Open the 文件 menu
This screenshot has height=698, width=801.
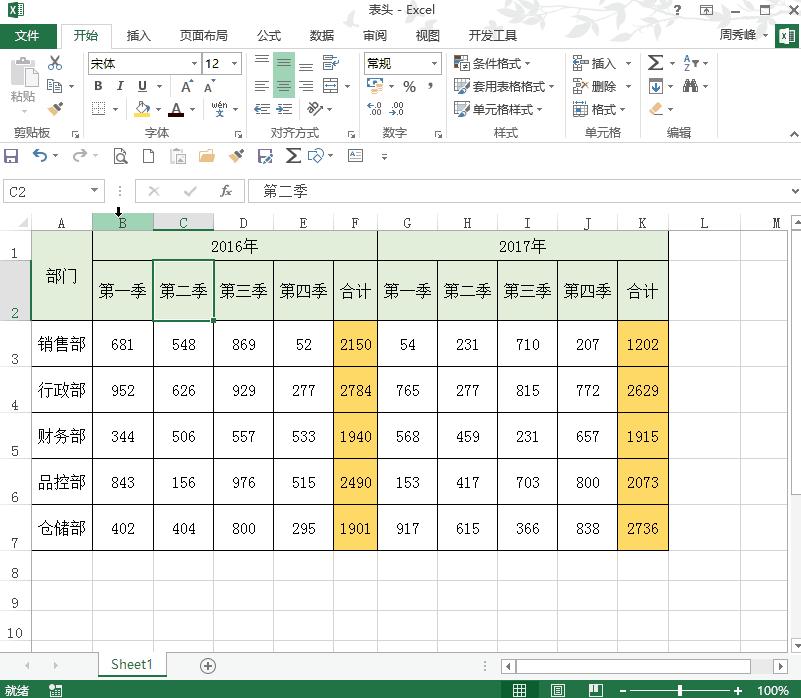(29, 35)
